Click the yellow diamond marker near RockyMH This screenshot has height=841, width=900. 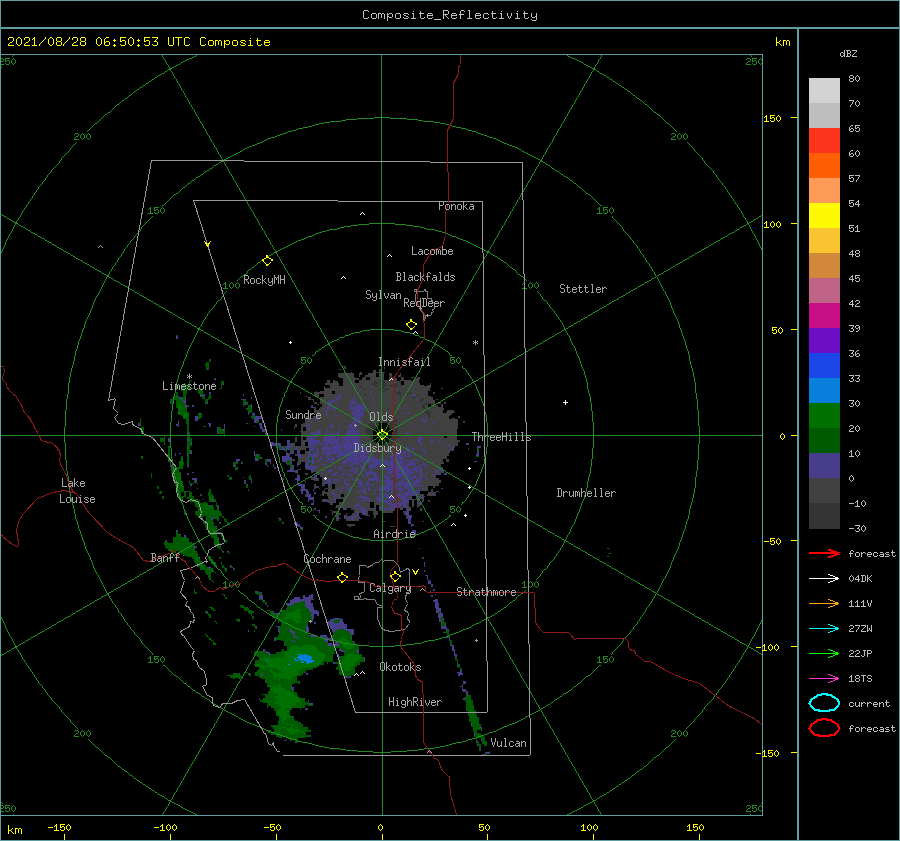point(267,261)
